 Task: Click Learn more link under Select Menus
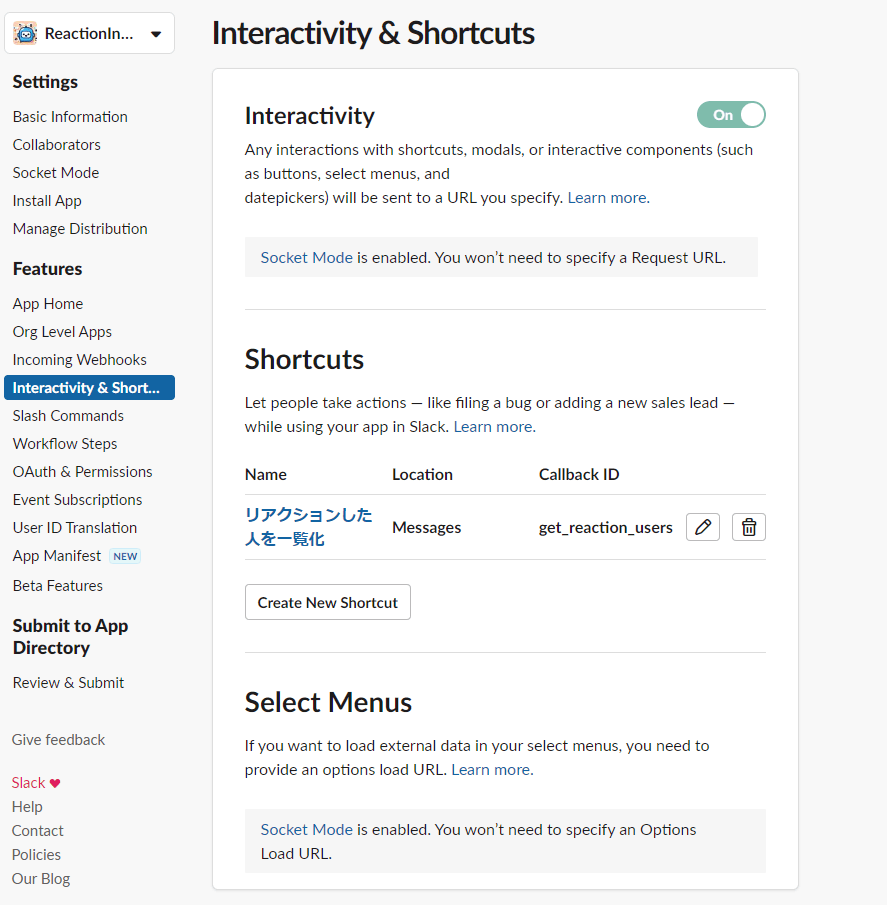492,769
